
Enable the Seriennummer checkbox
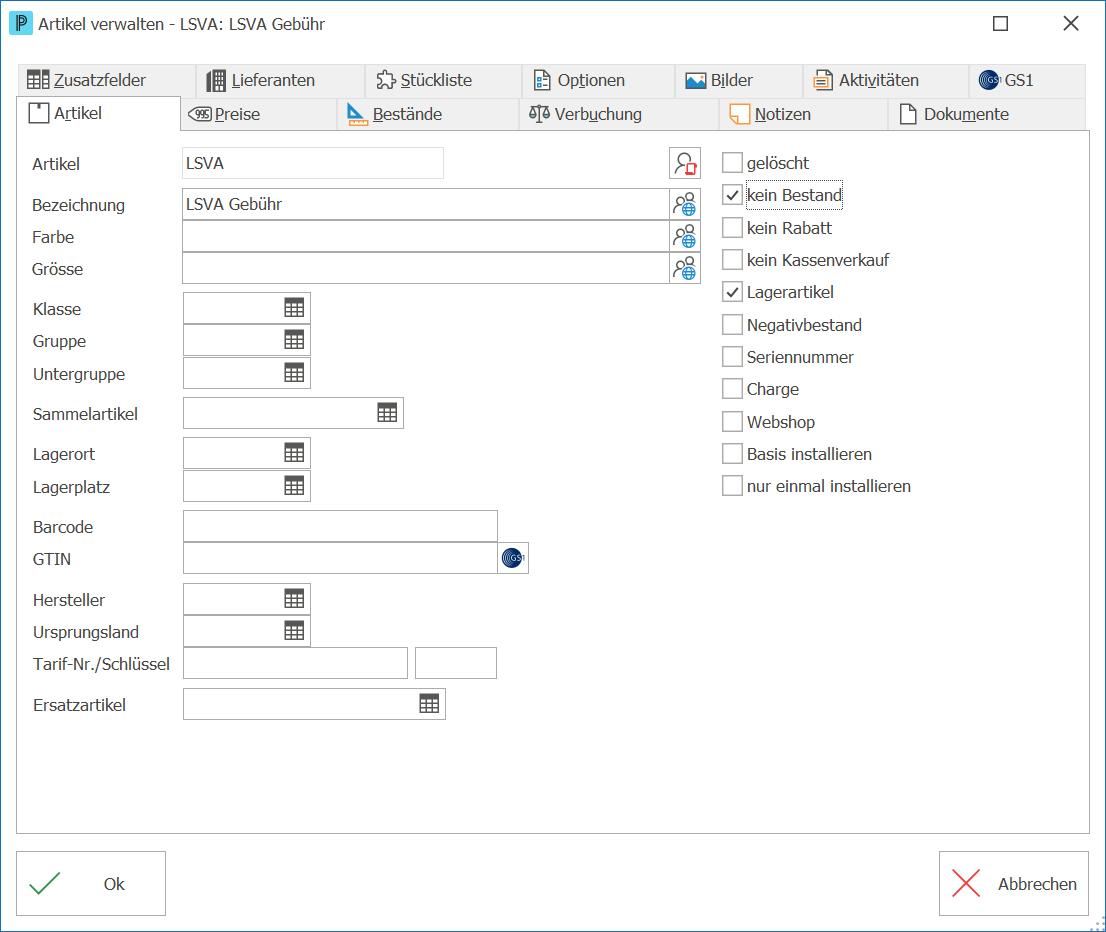[x=732, y=357]
